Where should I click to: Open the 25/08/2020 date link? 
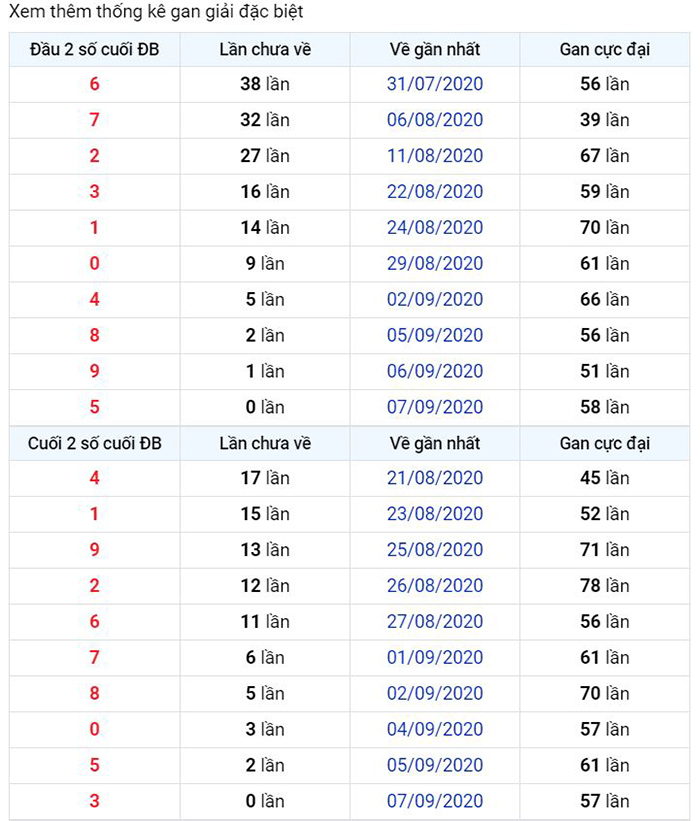(435, 550)
